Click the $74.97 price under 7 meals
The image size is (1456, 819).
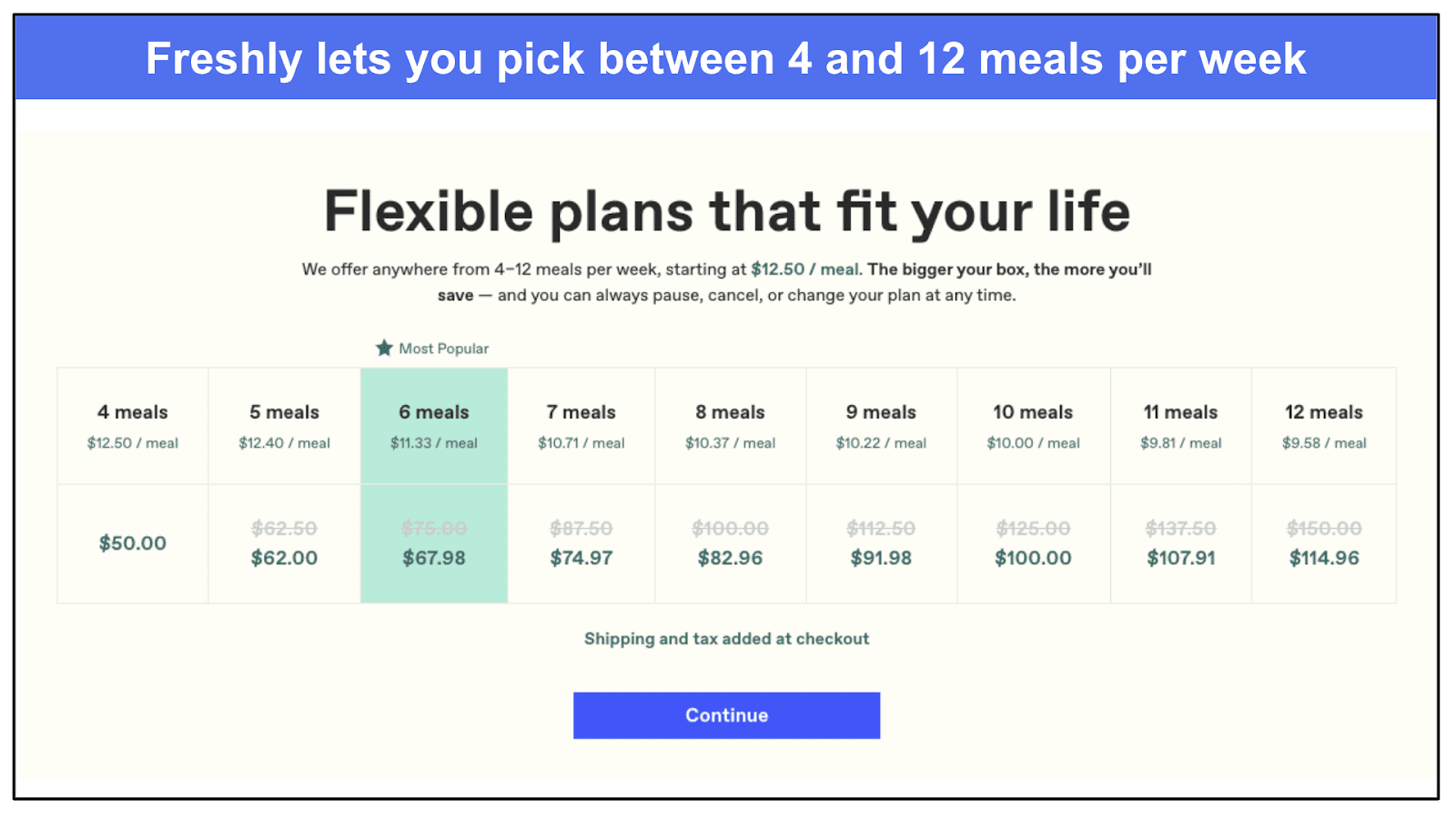581,558
